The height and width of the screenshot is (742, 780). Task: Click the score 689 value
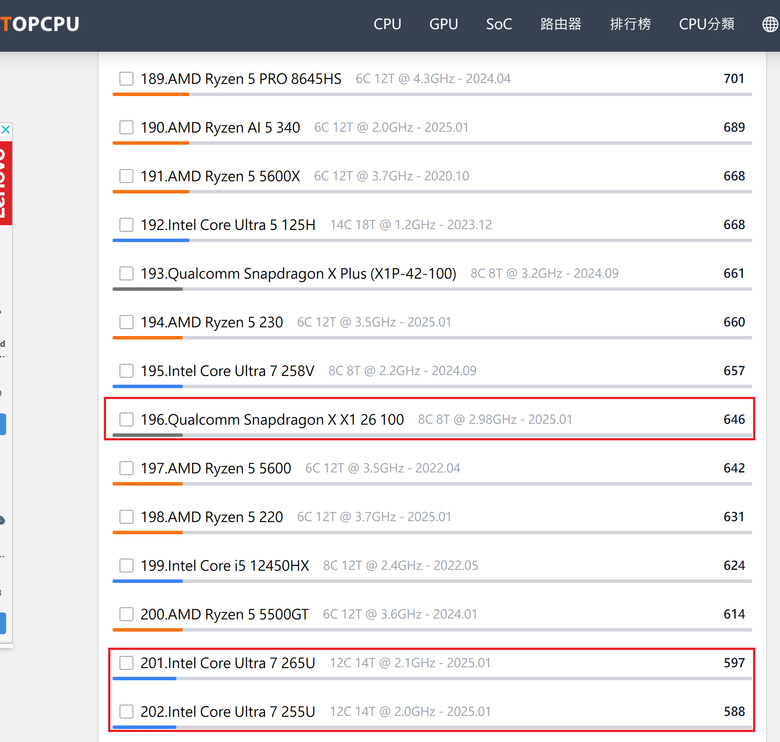[x=734, y=127]
